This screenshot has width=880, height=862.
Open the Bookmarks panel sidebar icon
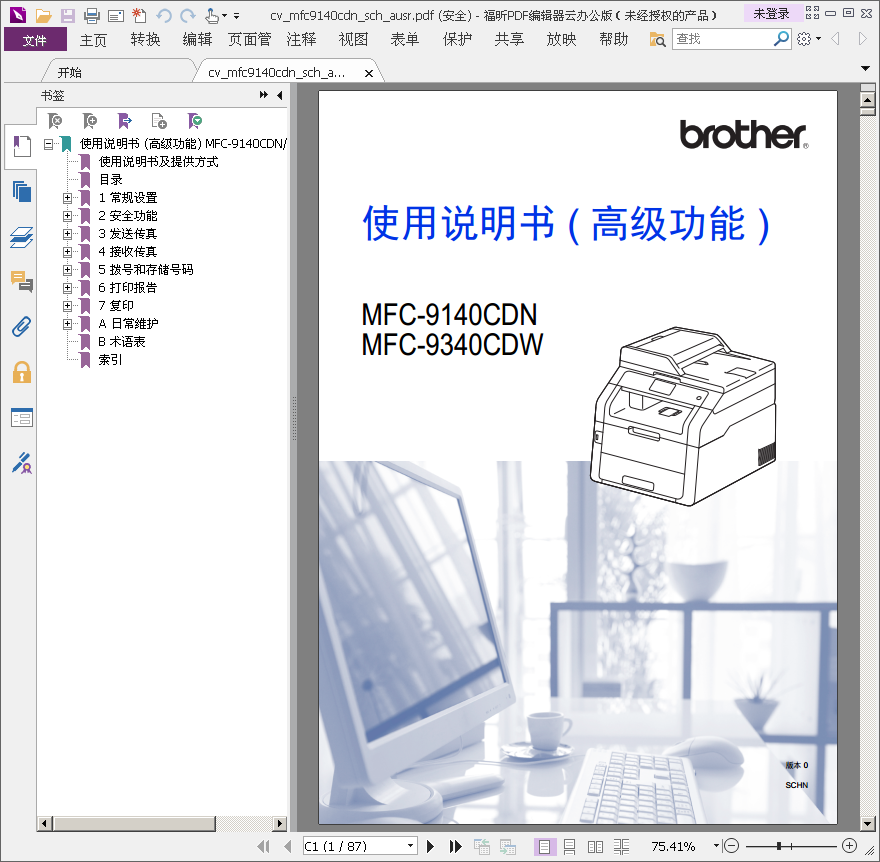pyautogui.click(x=22, y=146)
